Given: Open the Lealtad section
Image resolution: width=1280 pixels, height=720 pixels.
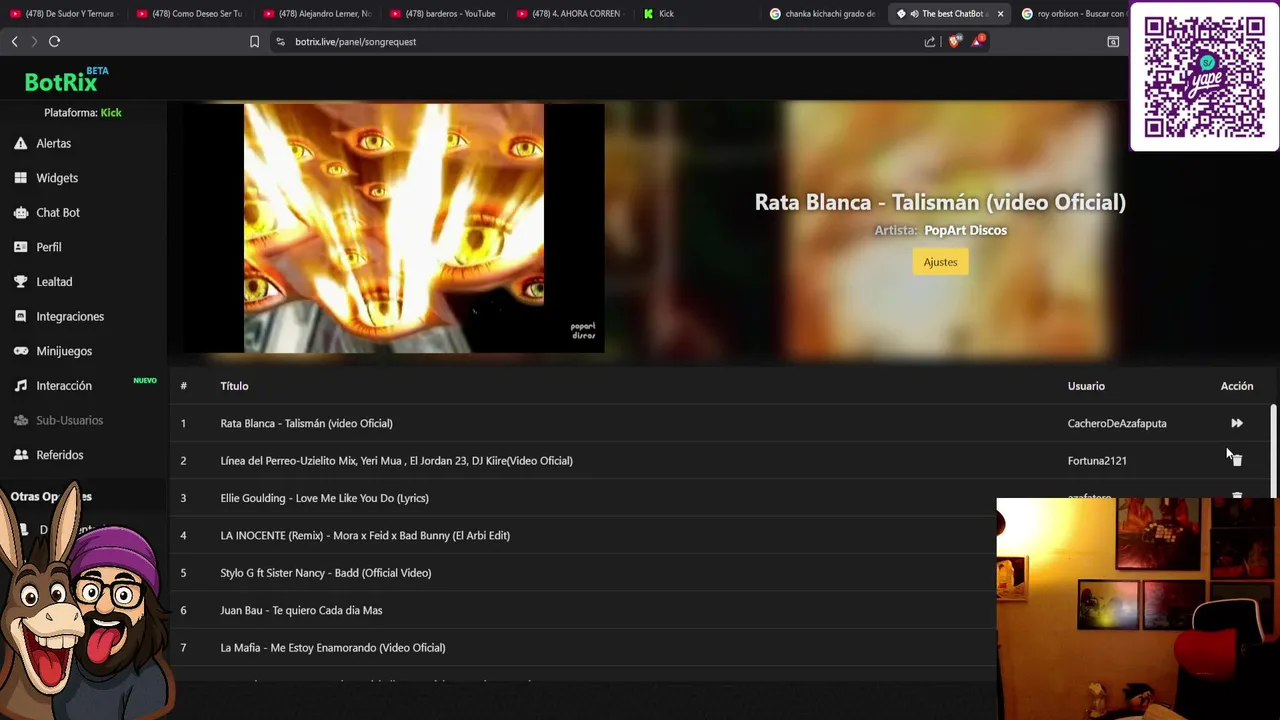Looking at the screenshot, I should [54, 282].
